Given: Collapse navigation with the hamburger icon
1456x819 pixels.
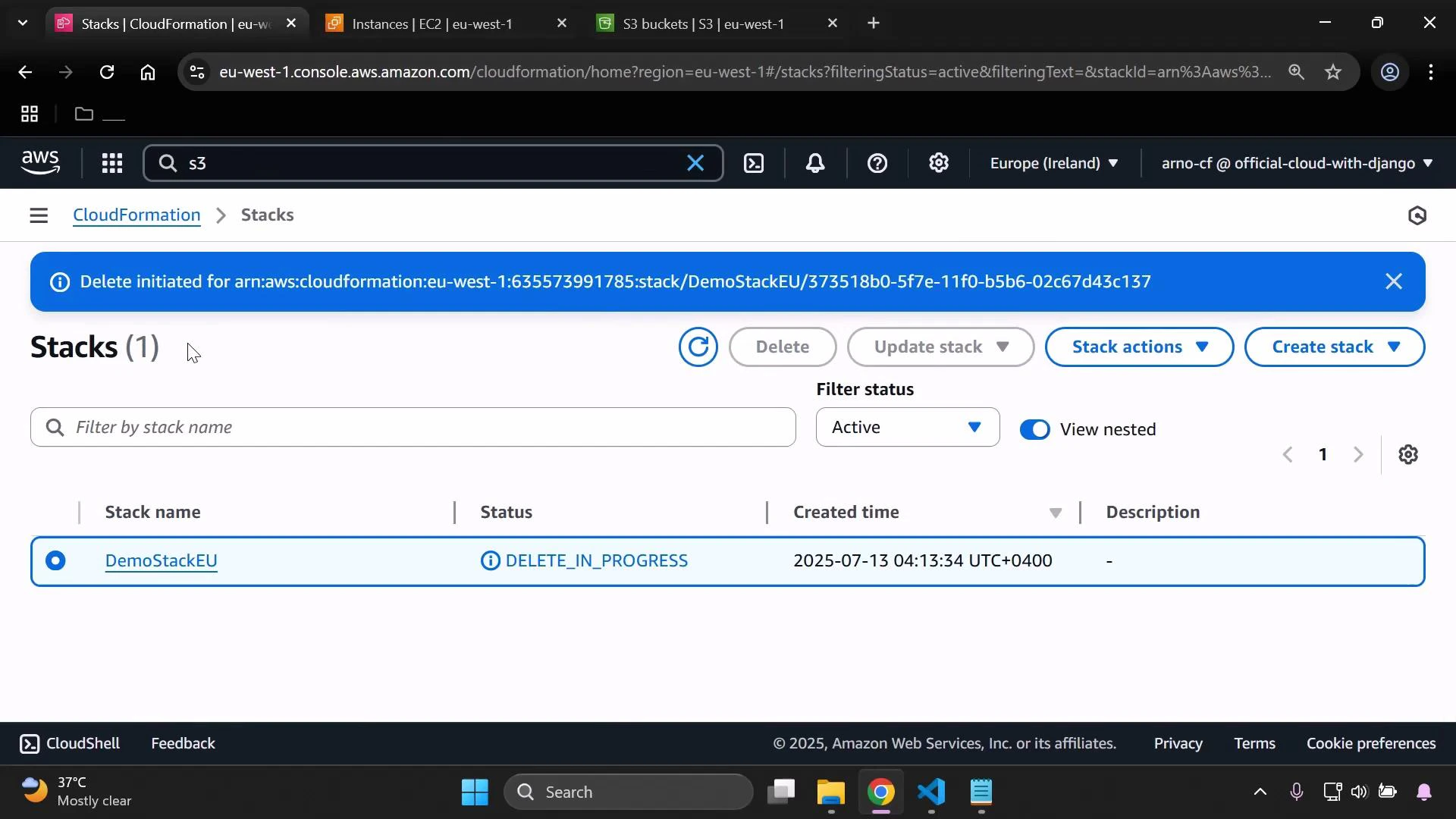Looking at the screenshot, I should (38, 215).
